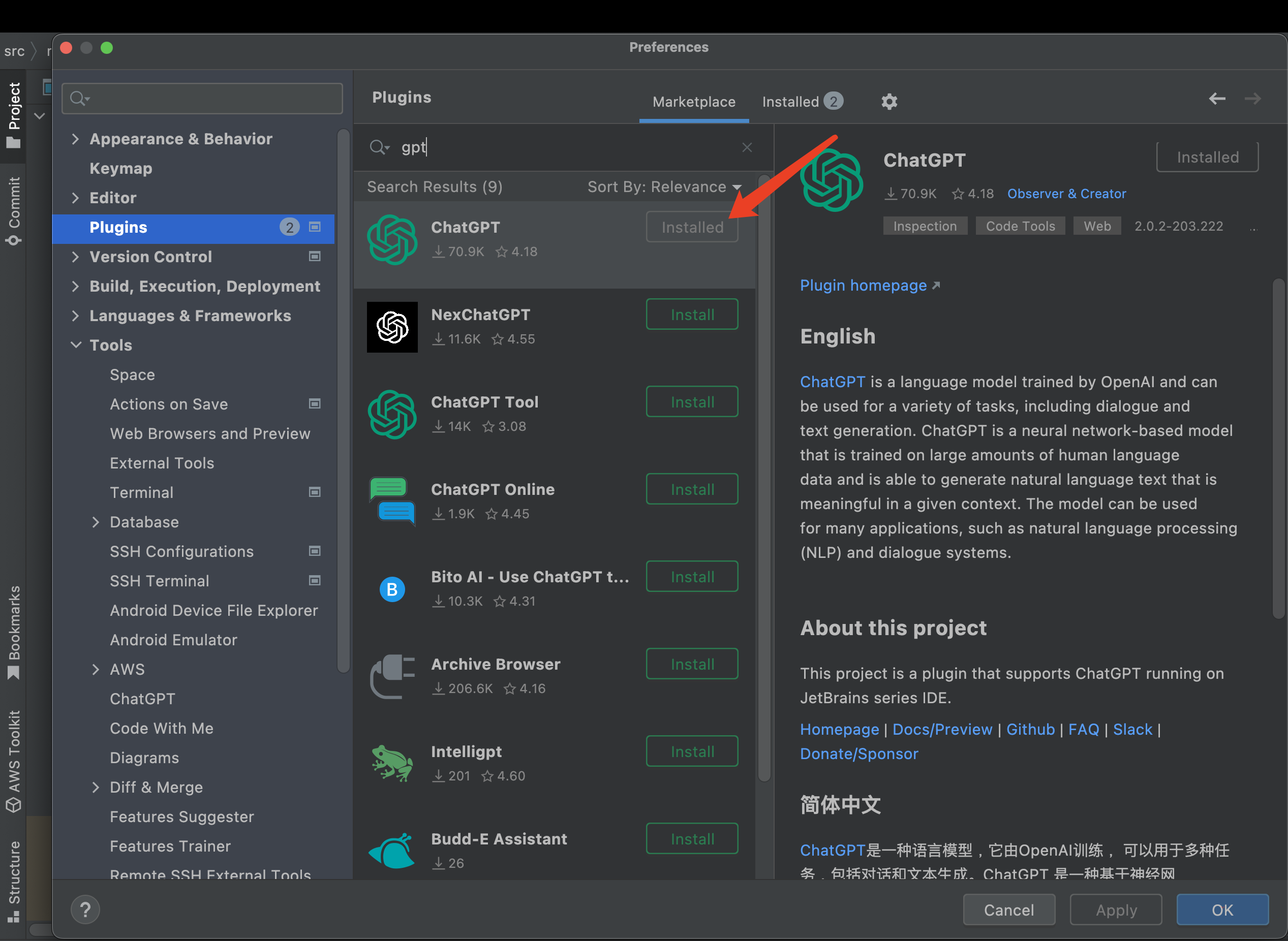This screenshot has height=941, width=1288.
Task: Select ChatGPT under Tools
Action: pyautogui.click(x=142, y=699)
